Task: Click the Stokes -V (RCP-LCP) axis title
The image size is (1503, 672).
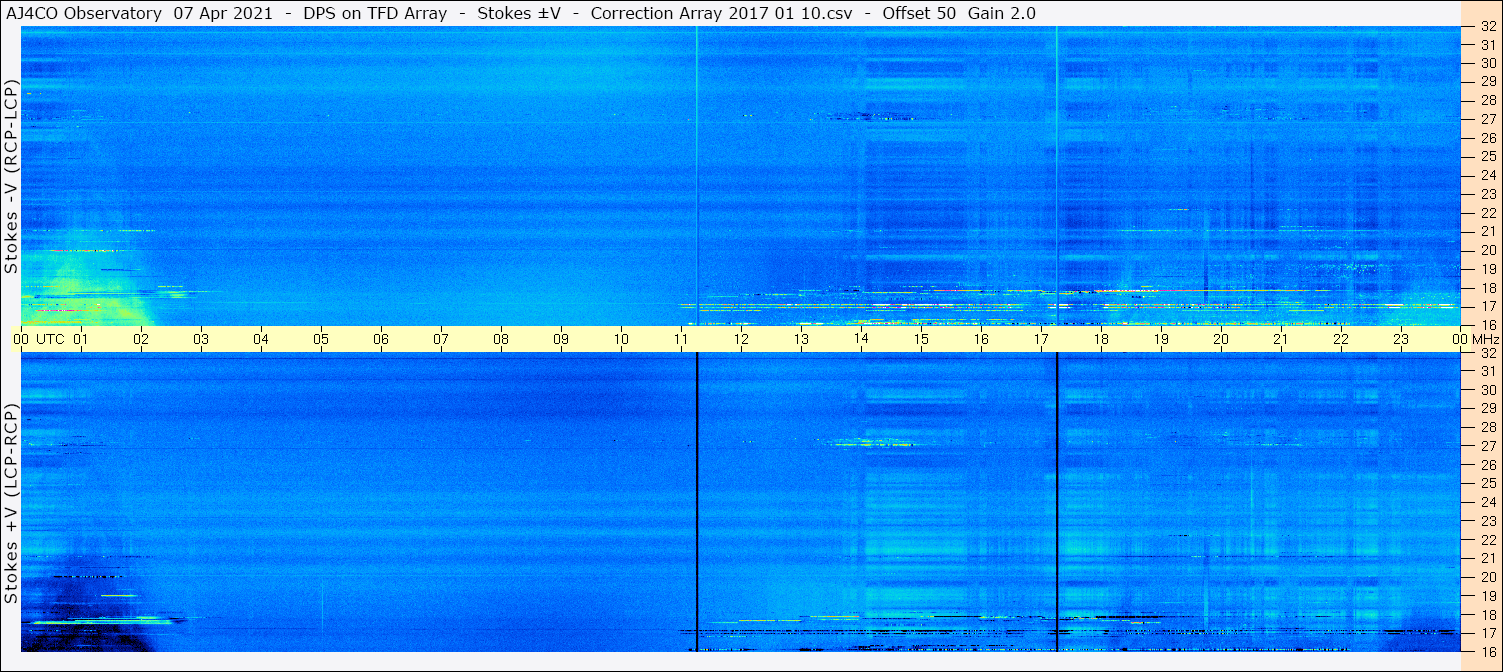Action: 11,176
